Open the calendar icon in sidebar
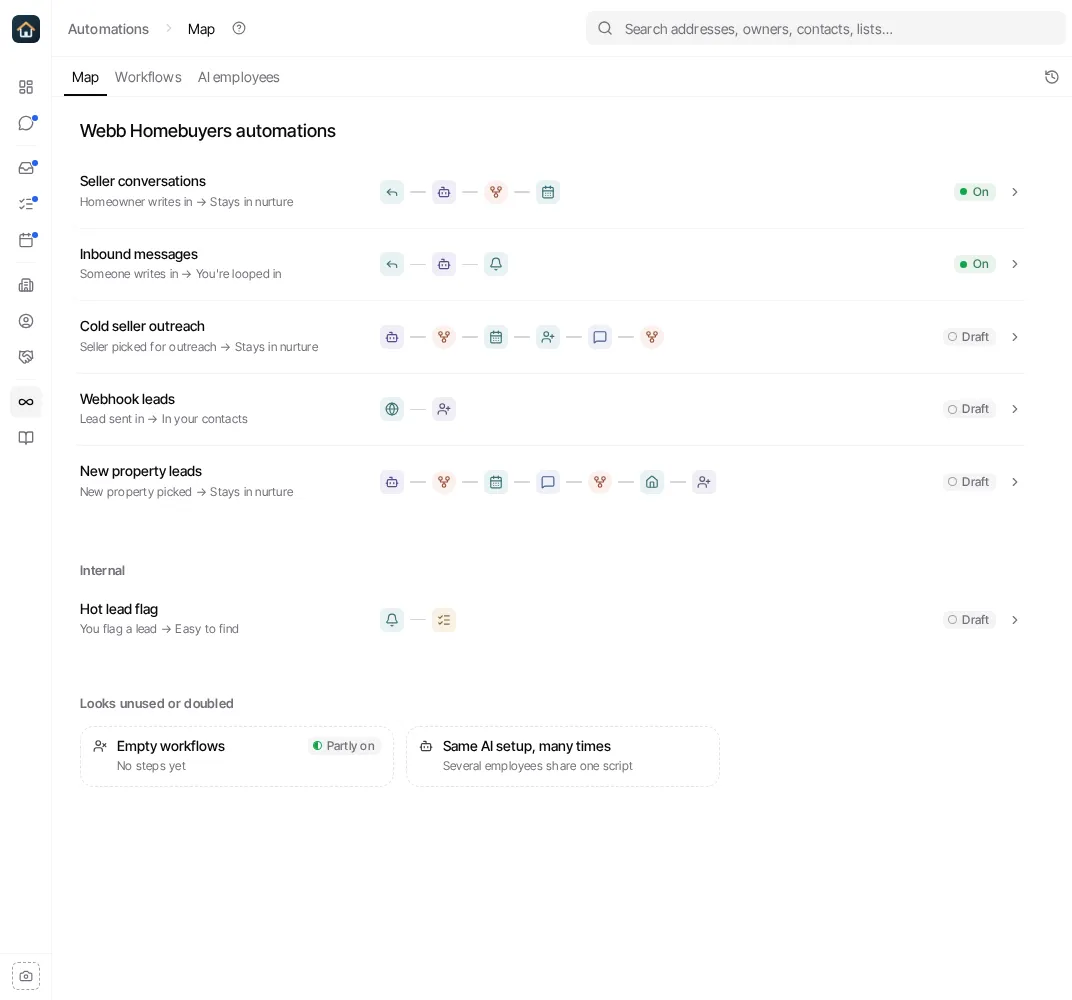Viewport: 1072px width, 1000px height. click(x=26, y=240)
